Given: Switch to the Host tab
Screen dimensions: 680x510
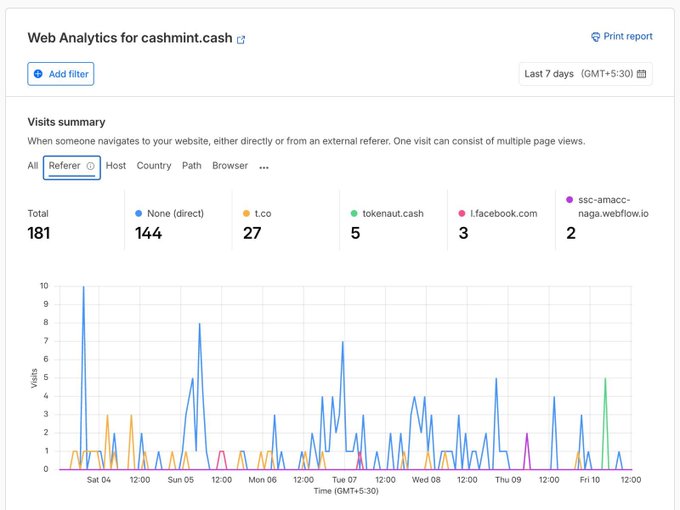Looking at the screenshot, I should 116,166.
